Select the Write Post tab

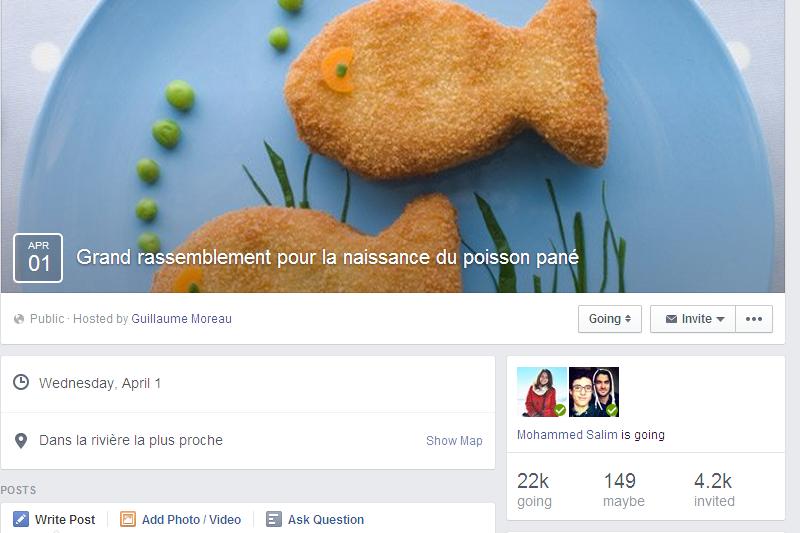tap(54, 519)
